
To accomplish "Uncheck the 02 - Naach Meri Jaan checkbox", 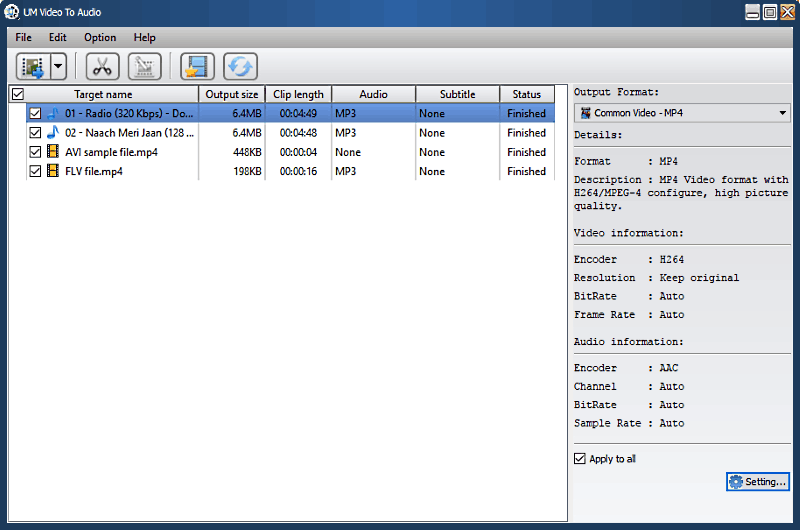I will (x=35, y=133).
